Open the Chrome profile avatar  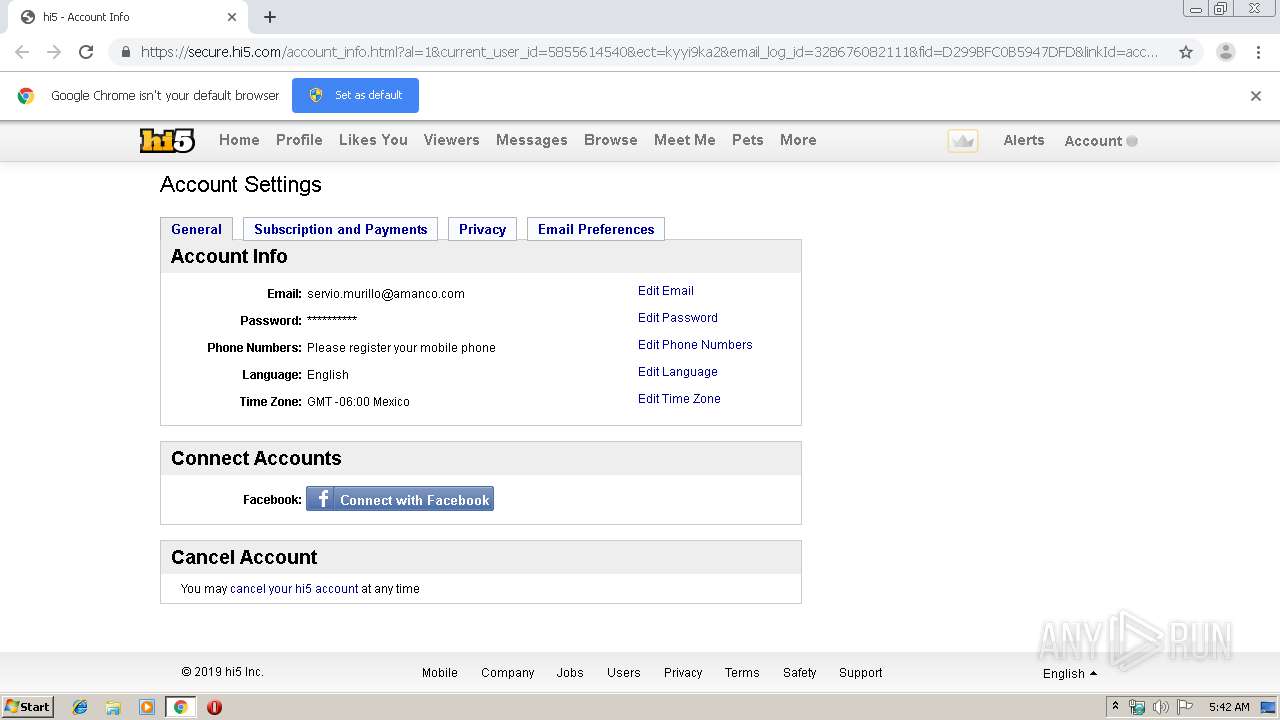1225,52
